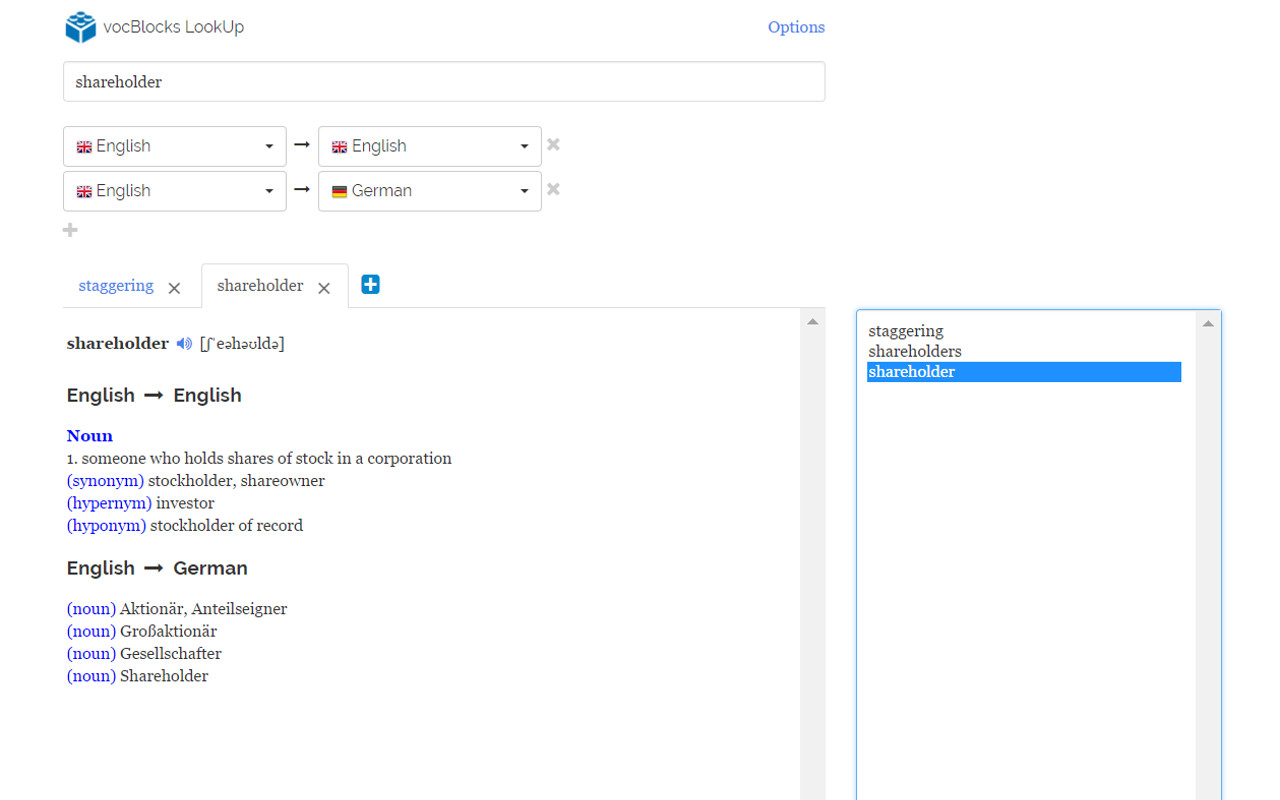Click the shareholder search input field
This screenshot has width=1280, height=800.
[444, 82]
